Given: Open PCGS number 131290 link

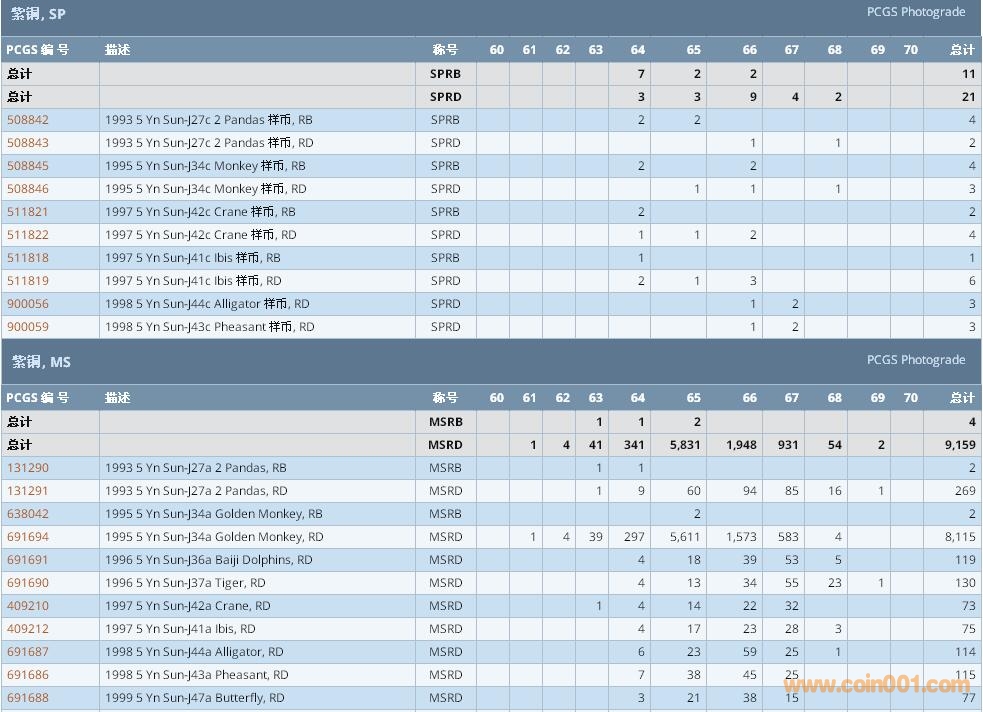Looking at the screenshot, I should coord(28,468).
